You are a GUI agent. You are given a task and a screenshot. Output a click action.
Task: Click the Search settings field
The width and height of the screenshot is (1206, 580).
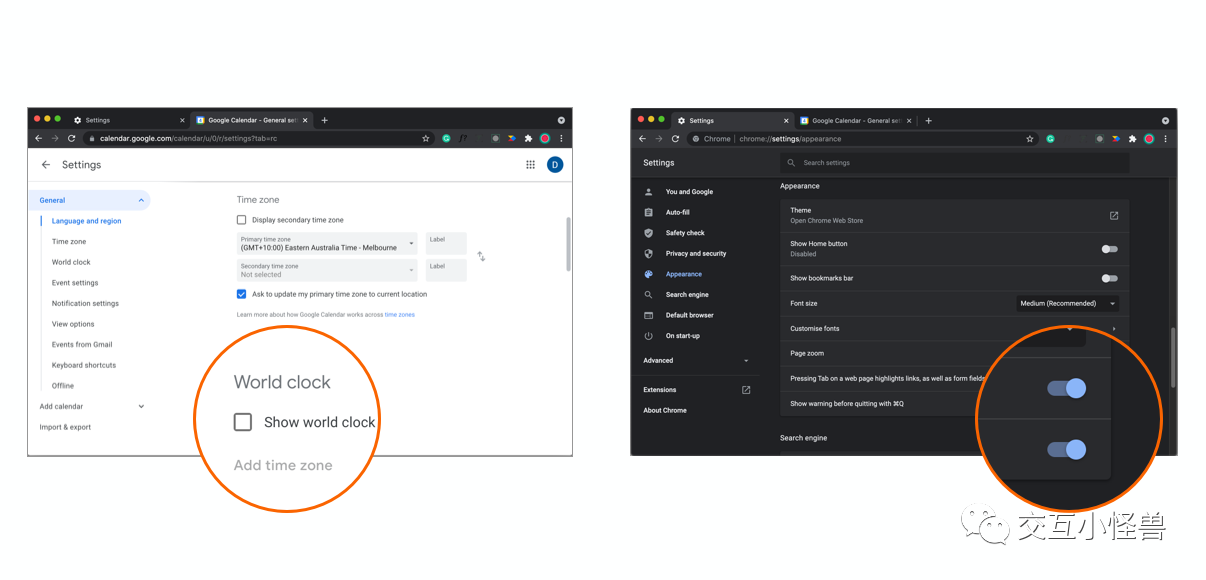954,163
